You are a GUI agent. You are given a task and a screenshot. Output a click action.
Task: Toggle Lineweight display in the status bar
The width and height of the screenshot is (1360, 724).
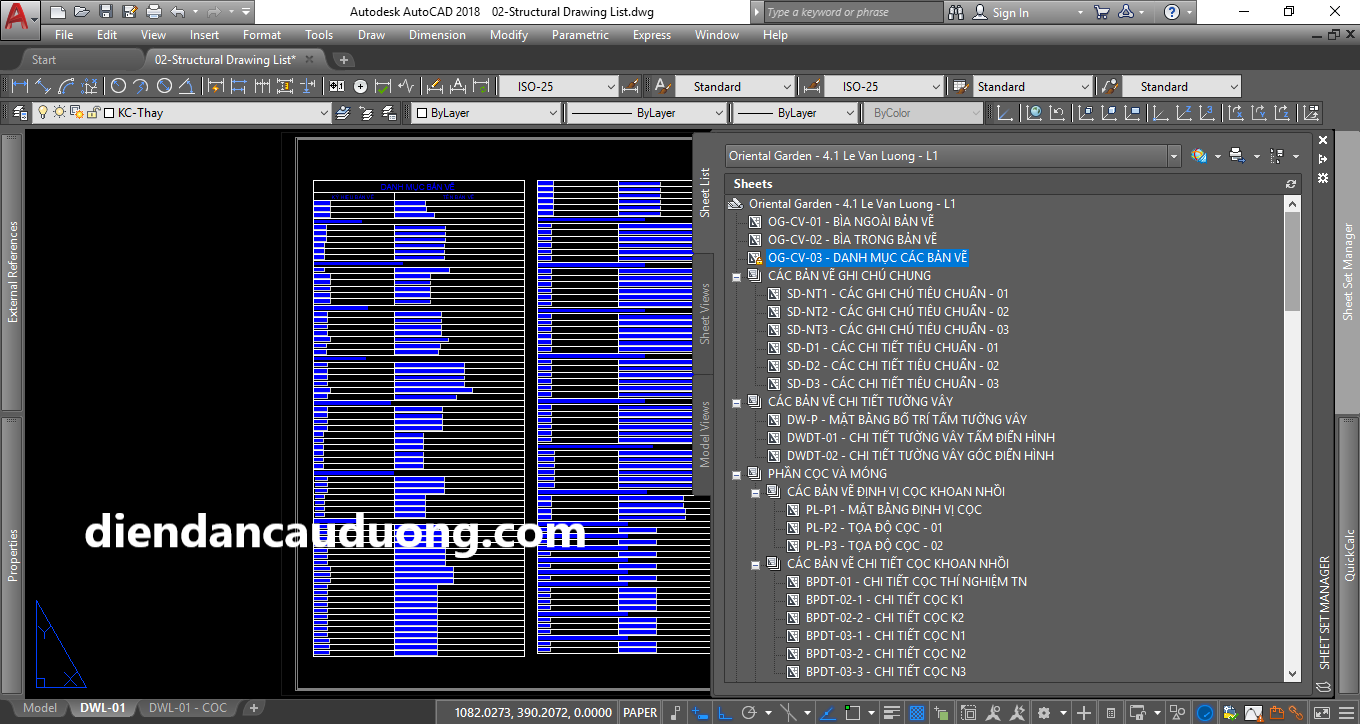(893, 712)
